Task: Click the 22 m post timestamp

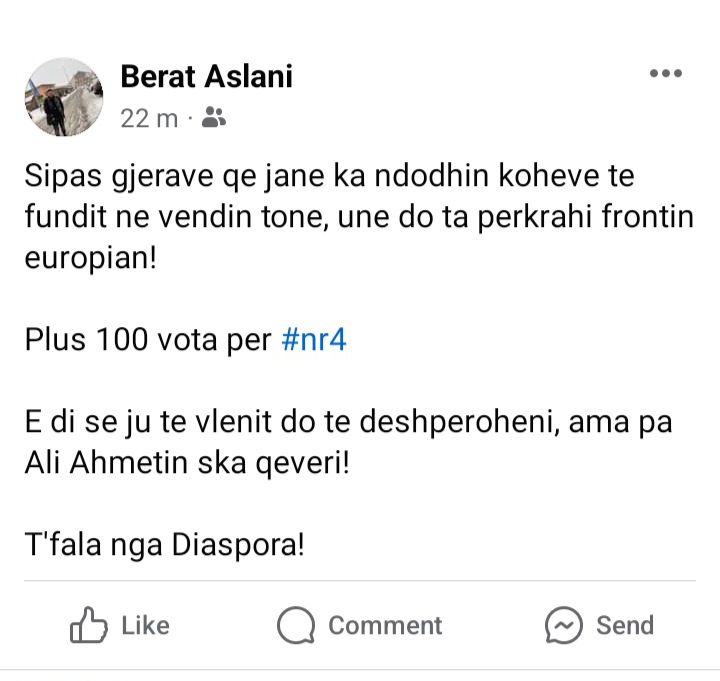Action: point(148,118)
